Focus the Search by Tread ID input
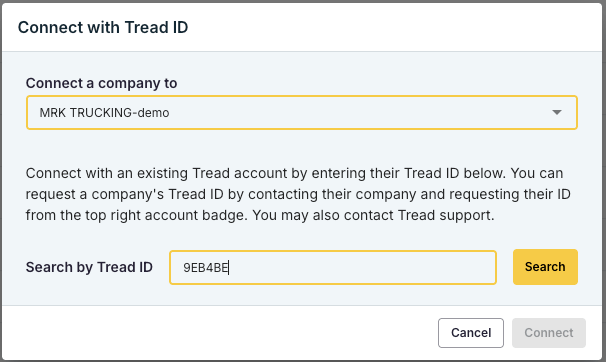Image resolution: width=606 pixels, height=362 pixels. tap(333, 267)
